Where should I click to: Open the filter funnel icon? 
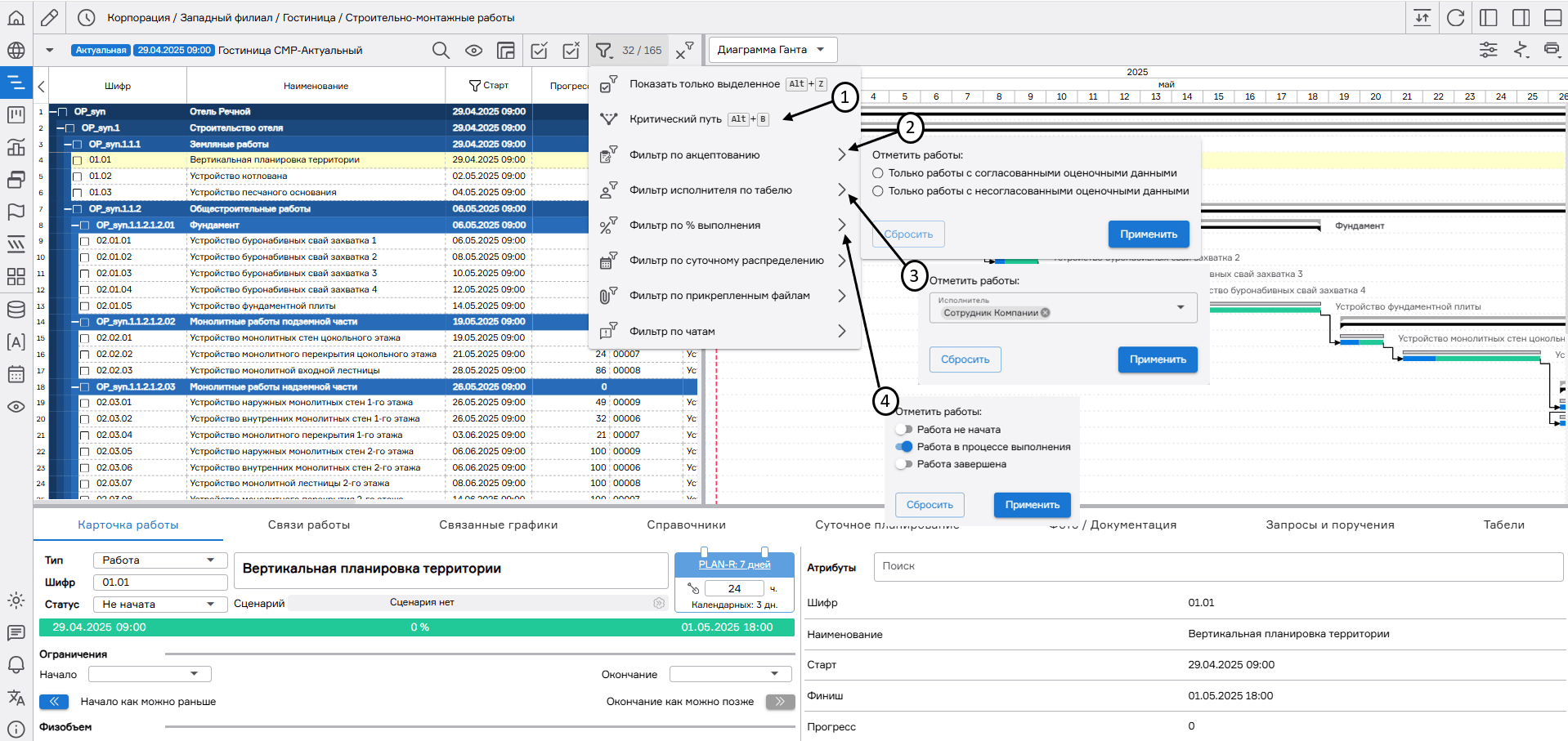pyautogui.click(x=604, y=51)
